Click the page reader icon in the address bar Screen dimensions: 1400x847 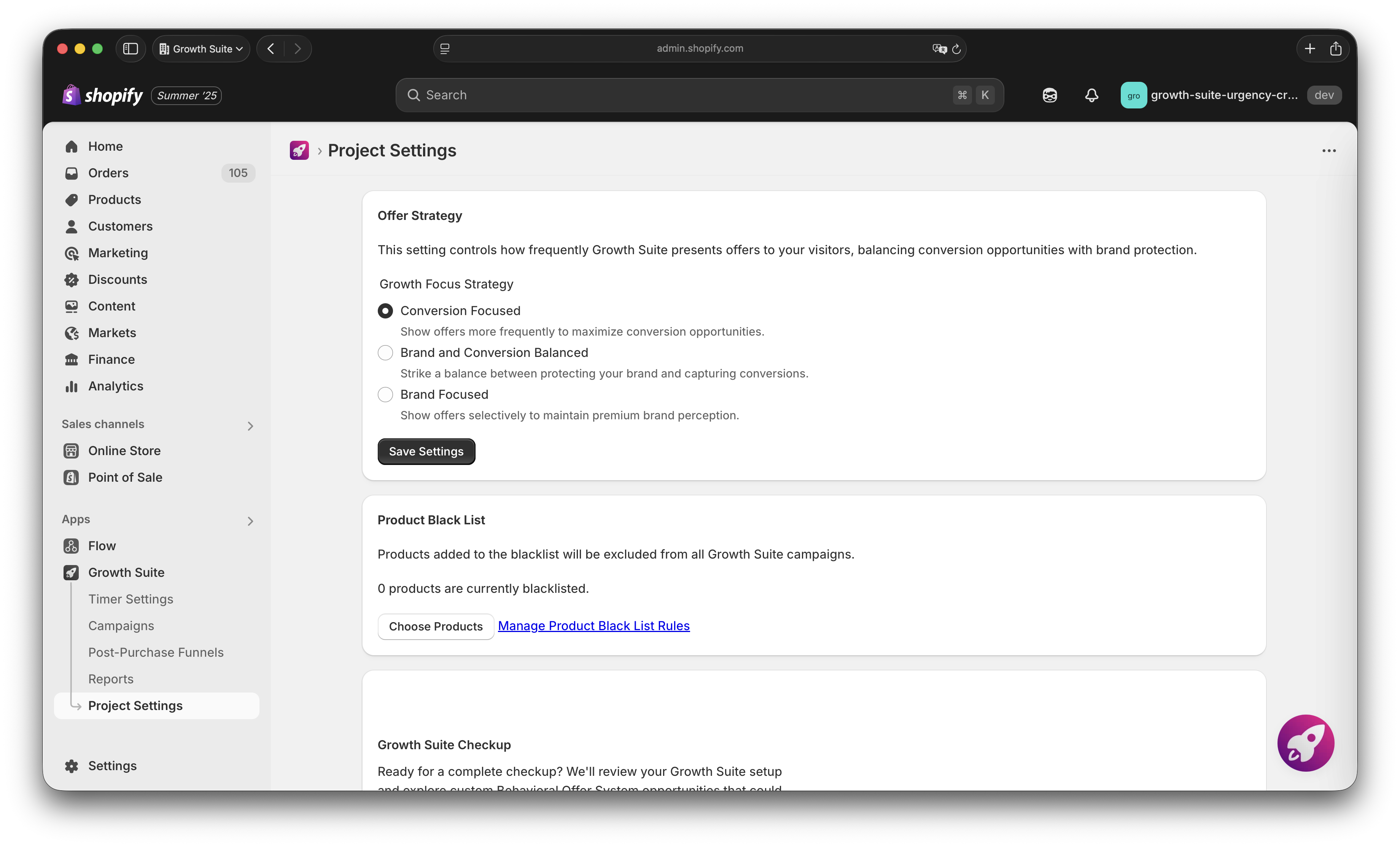445,49
